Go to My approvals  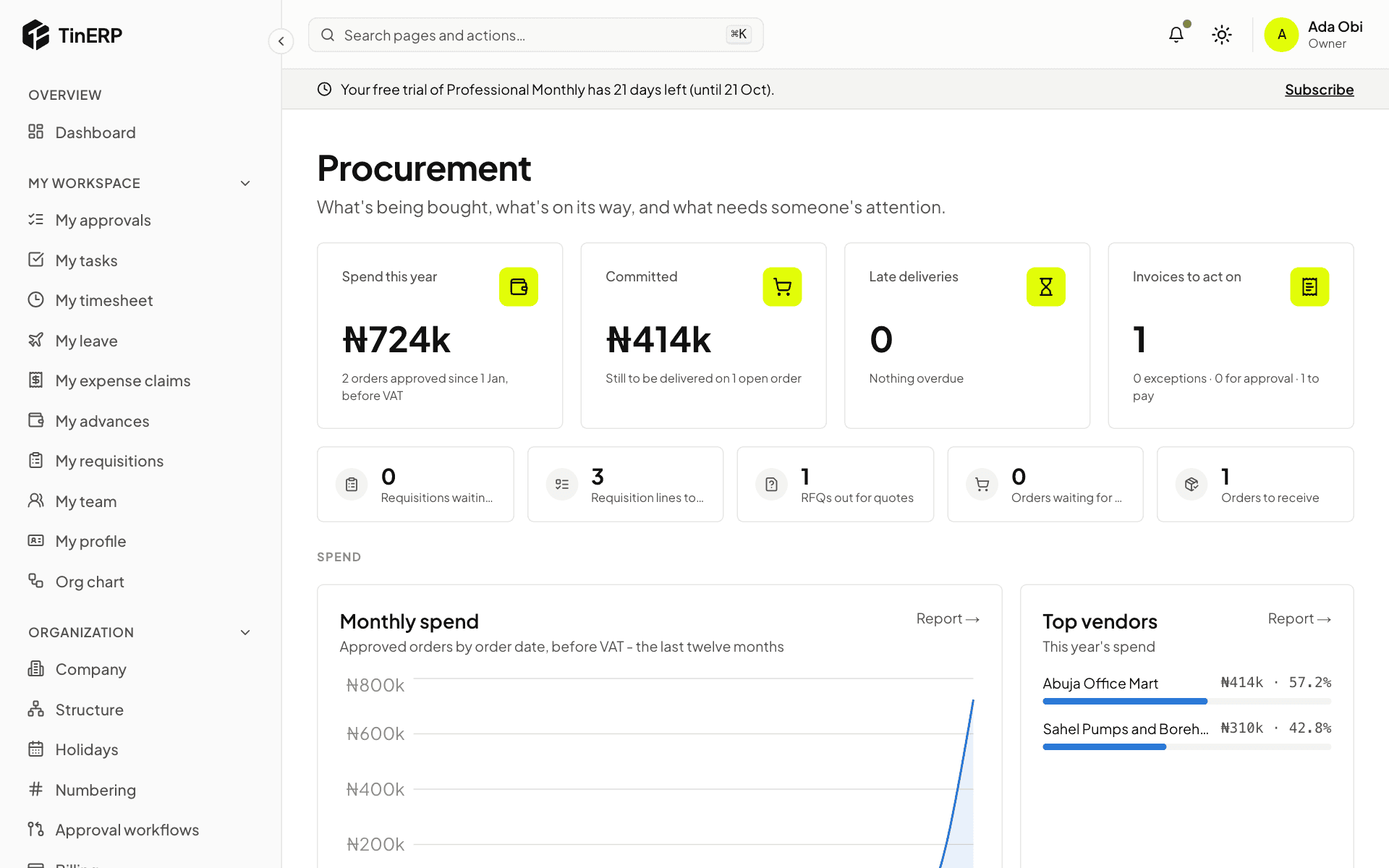[140, 220]
